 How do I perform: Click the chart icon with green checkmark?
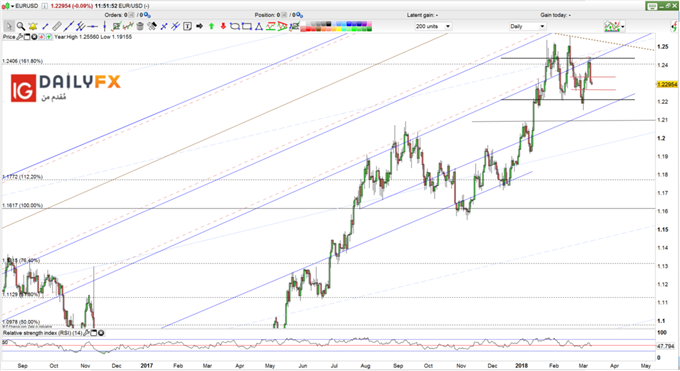(x=117, y=26)
